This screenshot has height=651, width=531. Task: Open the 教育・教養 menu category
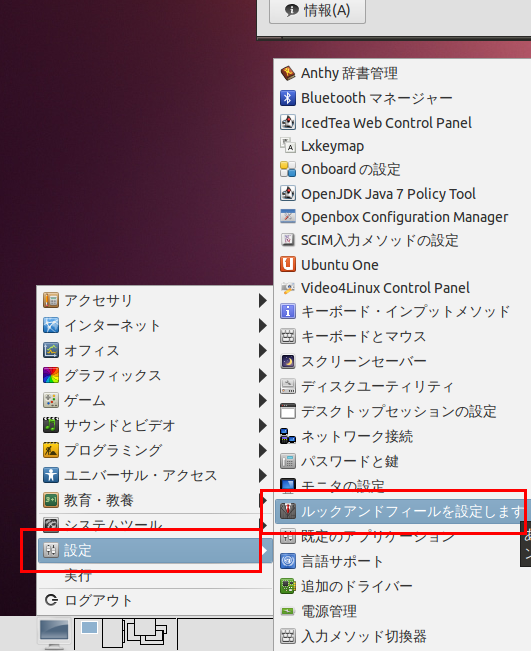click(x=155, y=500)
